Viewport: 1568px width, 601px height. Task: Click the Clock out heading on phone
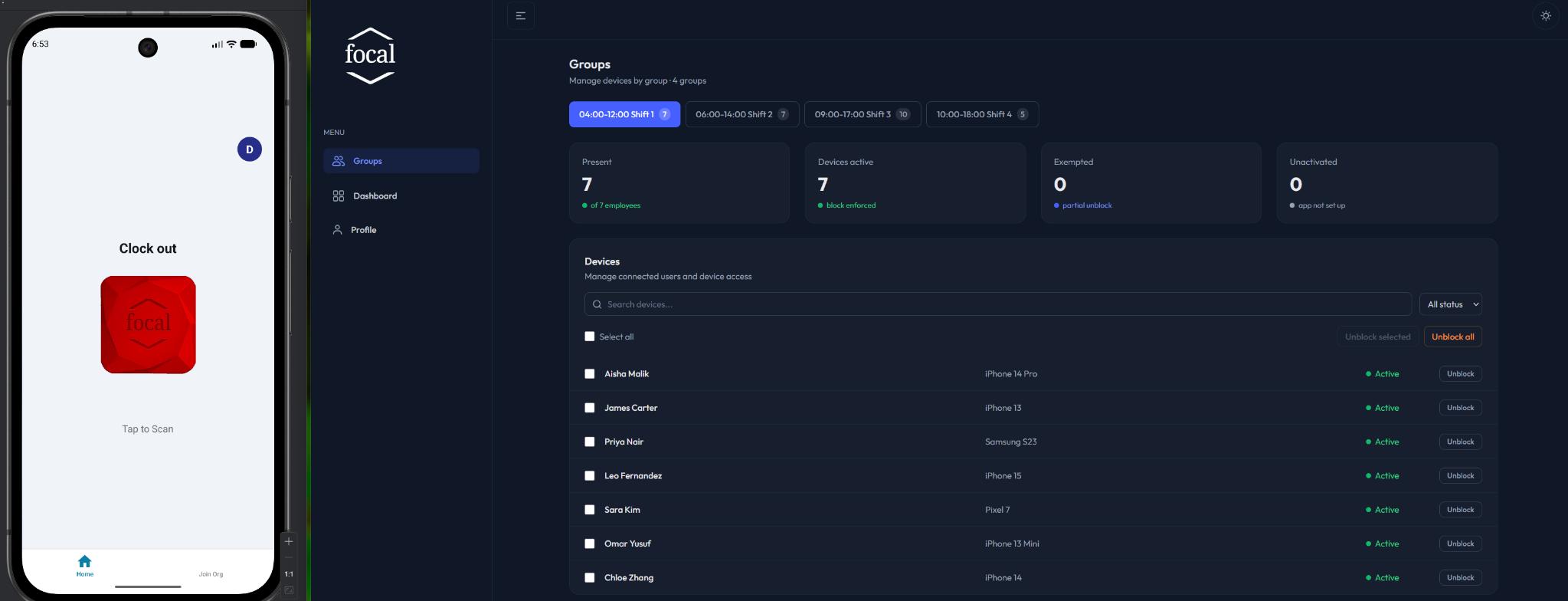(148, 248)
